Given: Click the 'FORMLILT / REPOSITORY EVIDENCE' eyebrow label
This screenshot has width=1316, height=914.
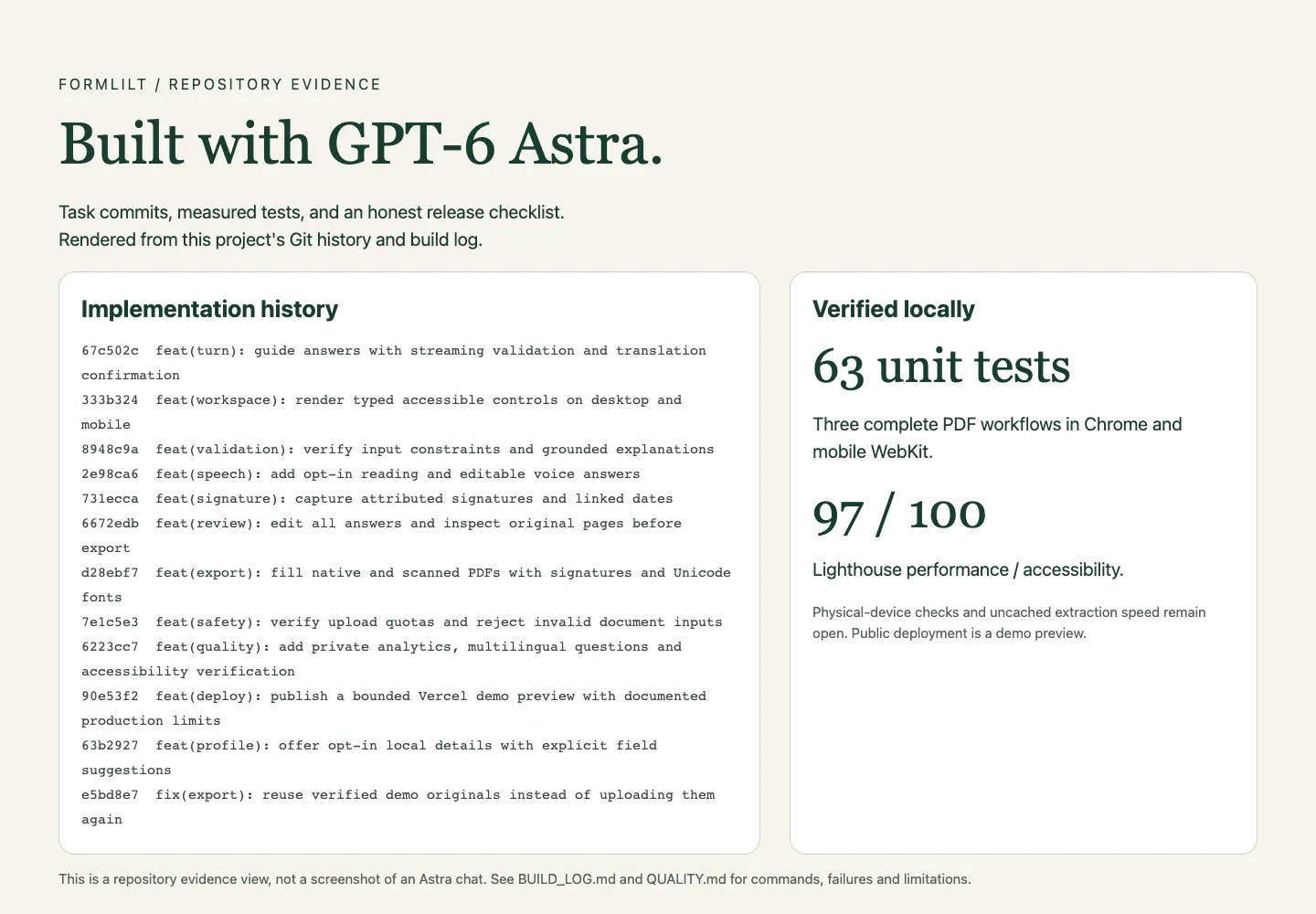Looking at the screenshot, I should [219, 84].
